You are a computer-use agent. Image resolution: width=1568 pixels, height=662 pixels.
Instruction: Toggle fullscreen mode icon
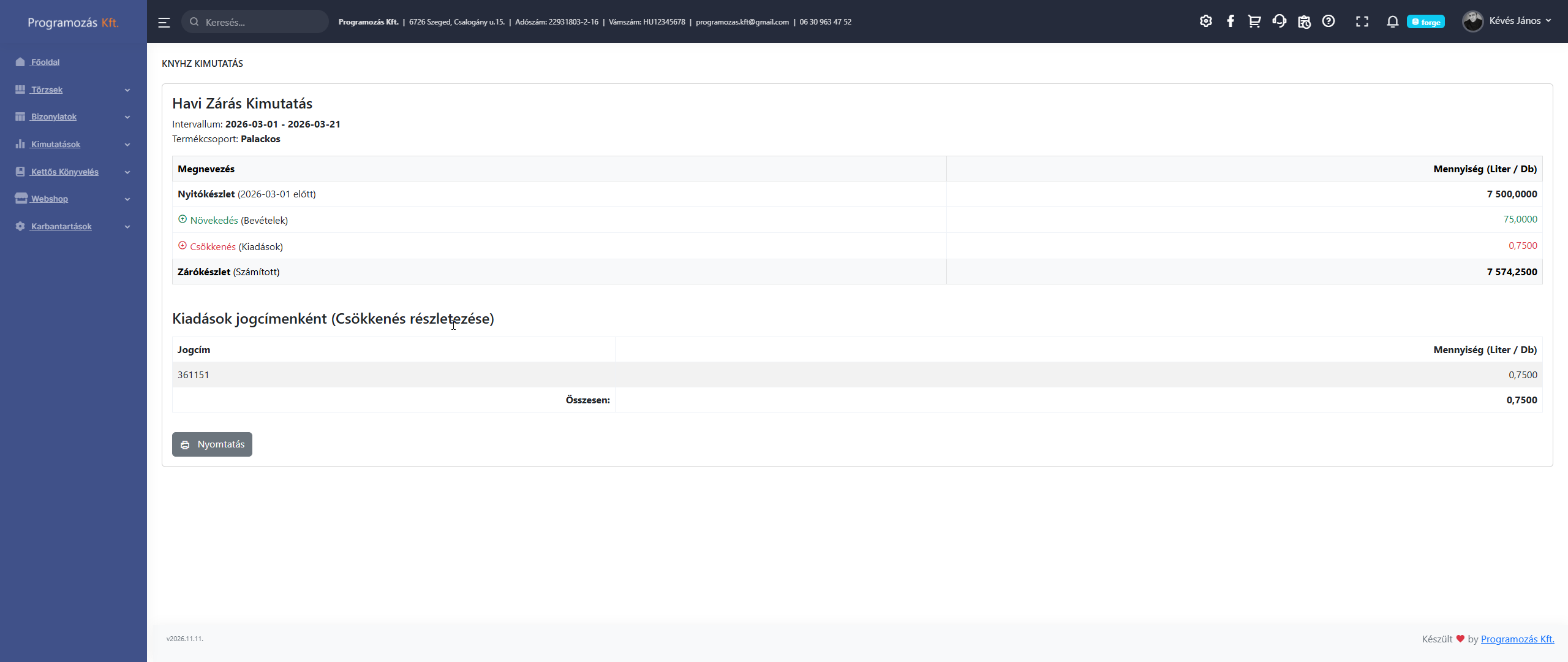[x=1362, y=21]
